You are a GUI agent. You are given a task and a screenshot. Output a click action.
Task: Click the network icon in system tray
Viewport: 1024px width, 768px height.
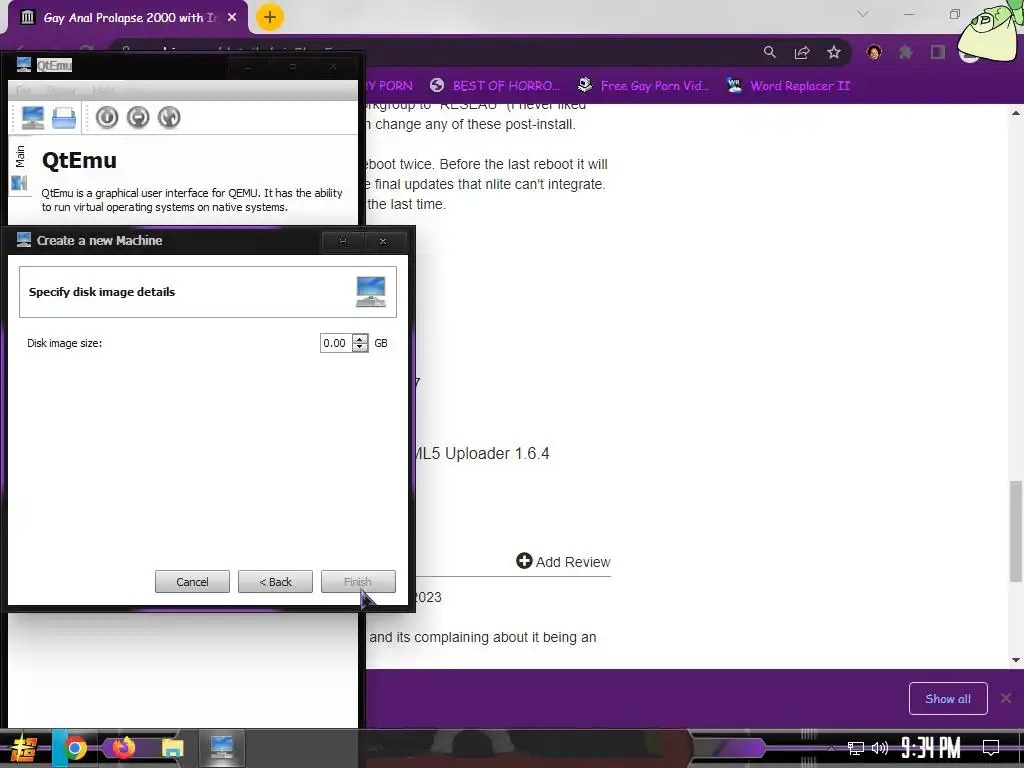tap(855, 748)
